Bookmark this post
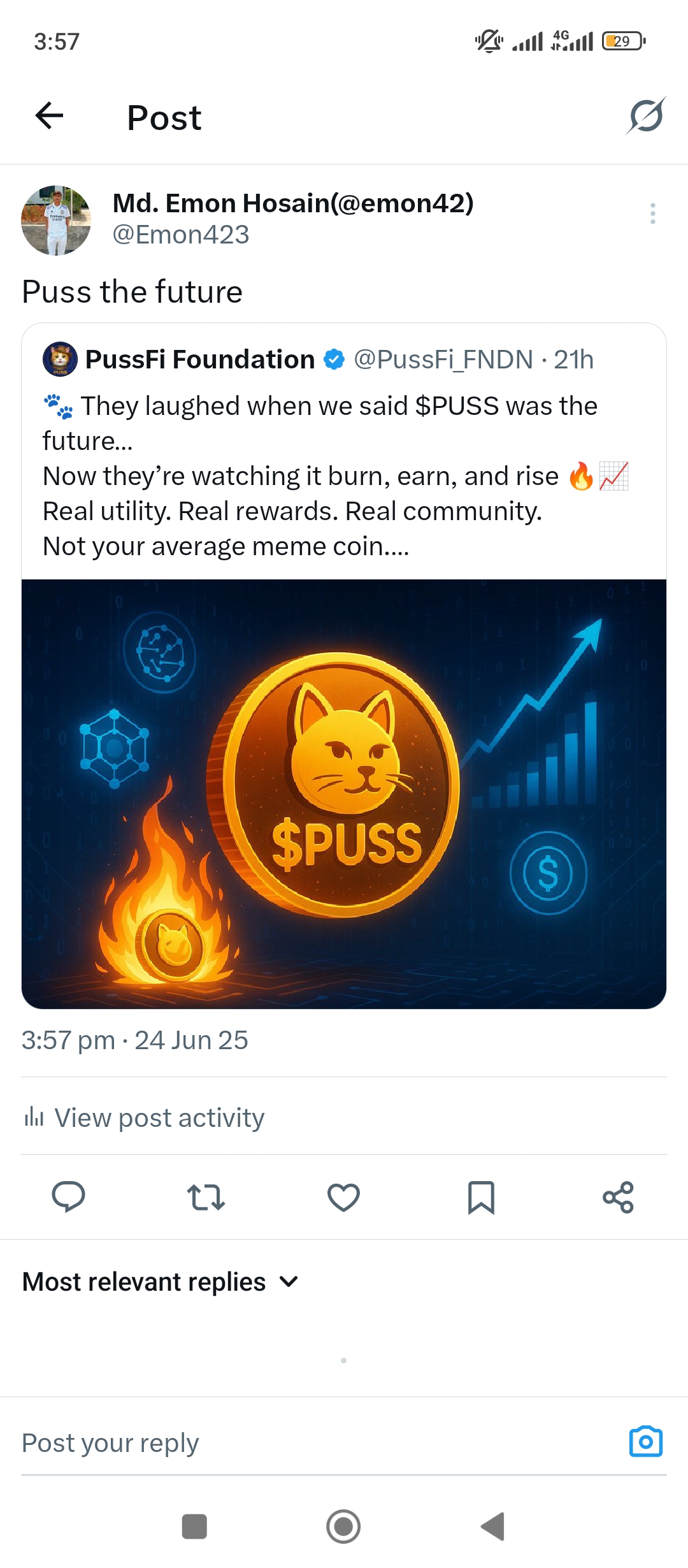 (x=481, y=1197)
